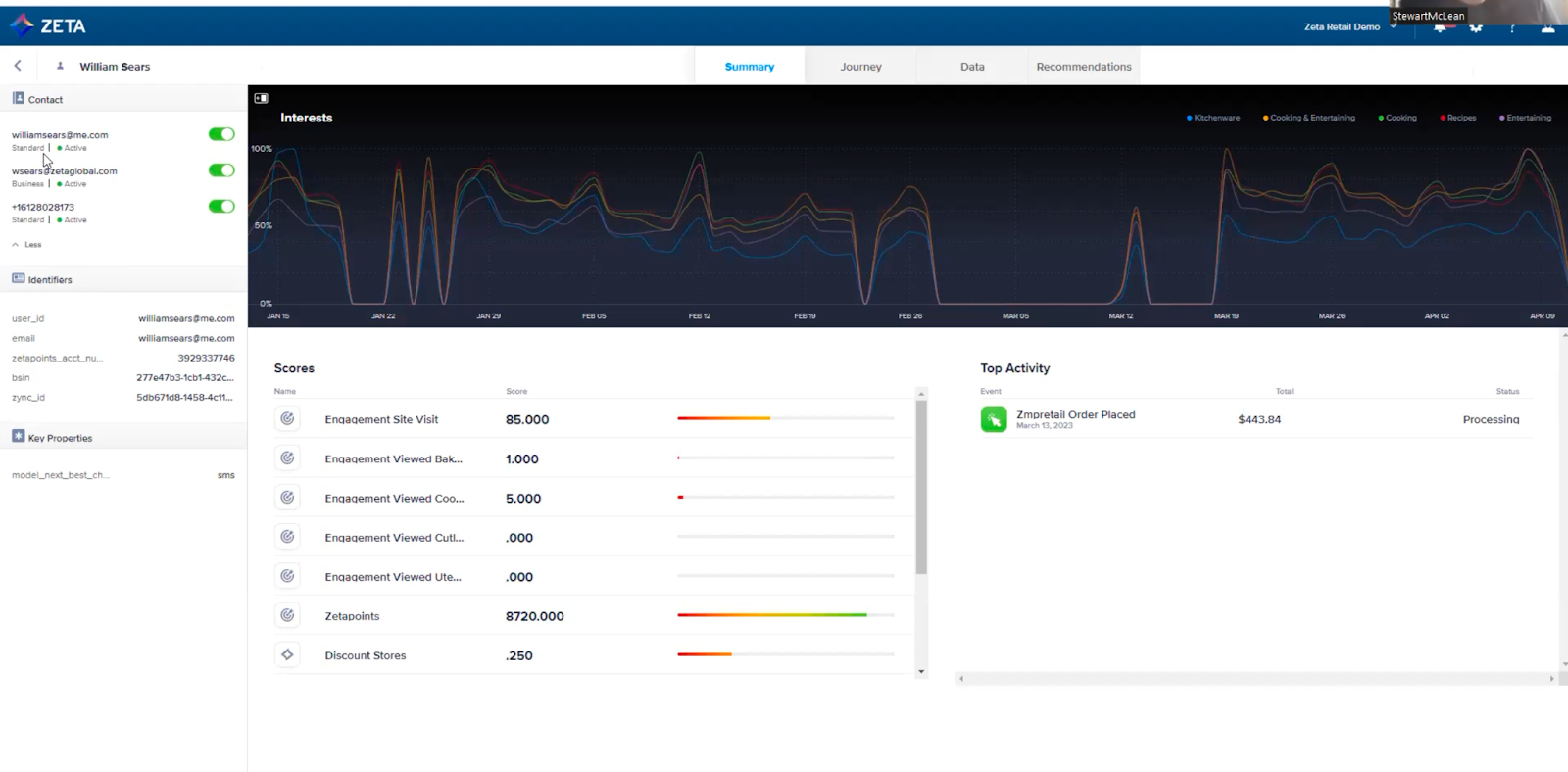Screen dimensions: 1568x772
Task: Click the green Zmpretail Order Placed icon
Action: click(994, 419)
